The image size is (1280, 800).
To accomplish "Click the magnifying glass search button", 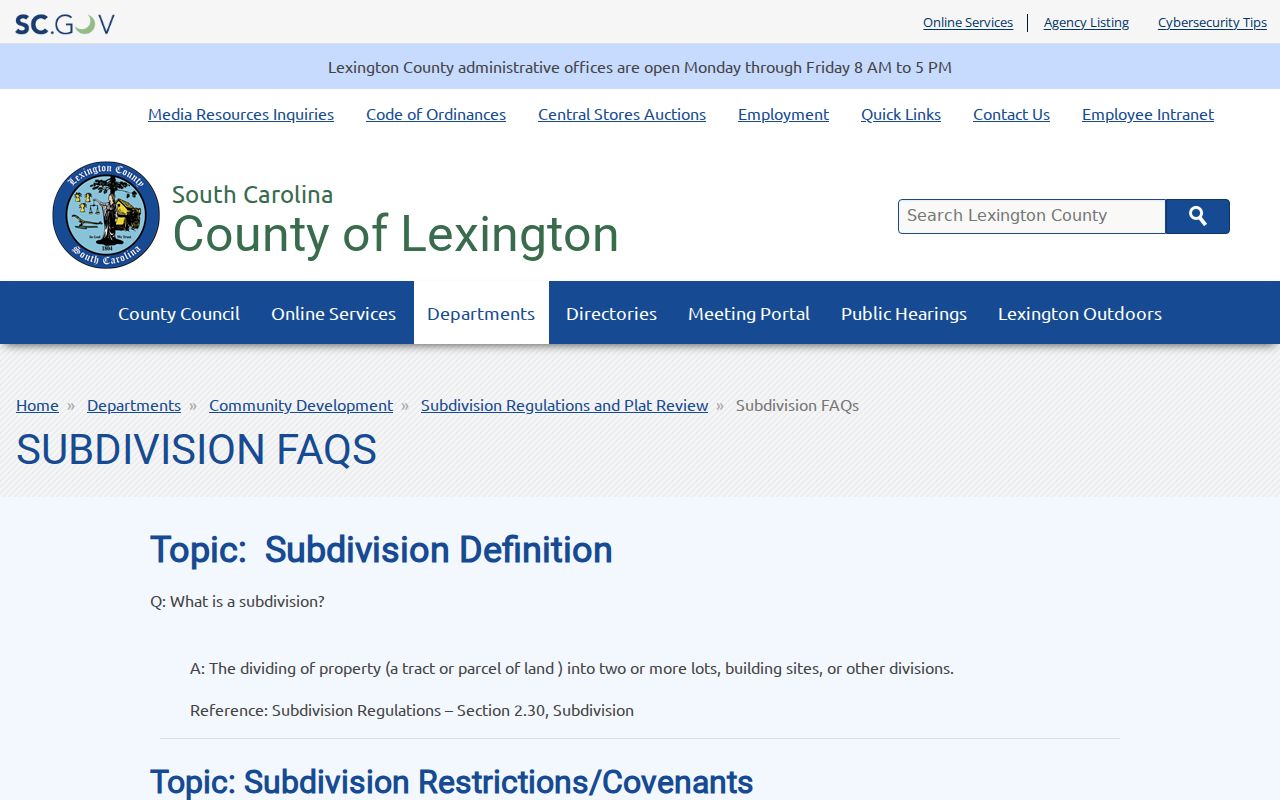I will [1198, 216].
